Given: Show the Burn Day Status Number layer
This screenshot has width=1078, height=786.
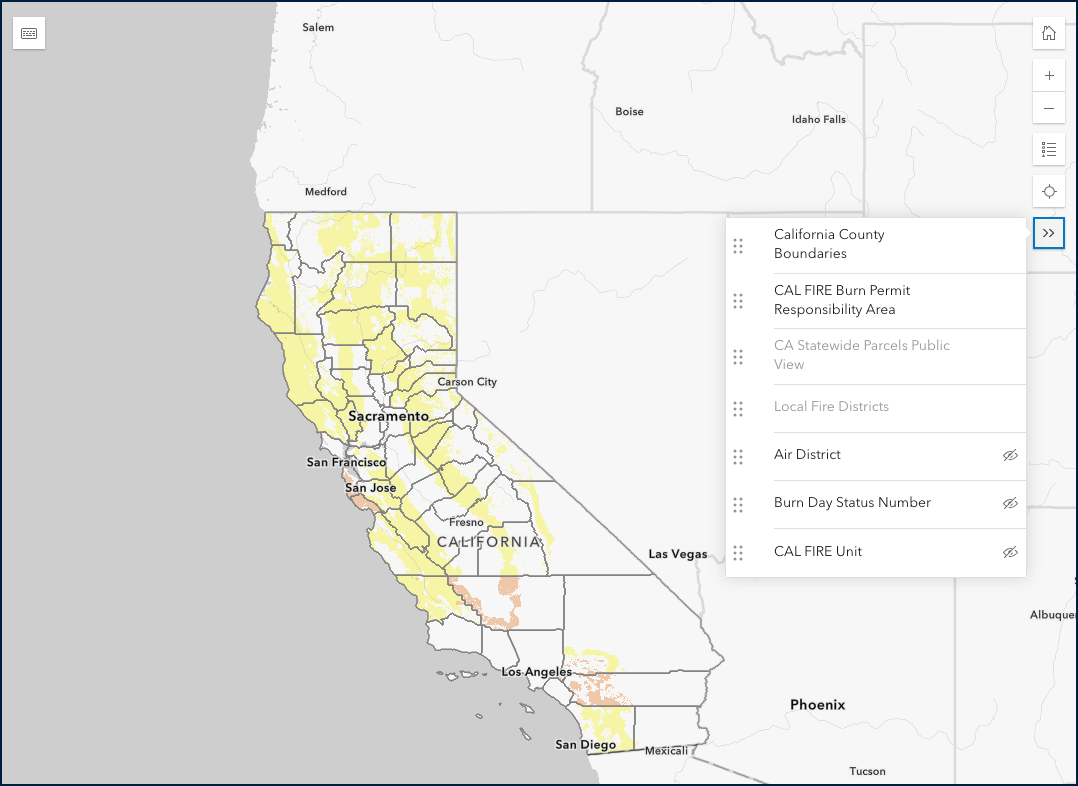Looking at the screenshot, I should tap(1010, 503).
